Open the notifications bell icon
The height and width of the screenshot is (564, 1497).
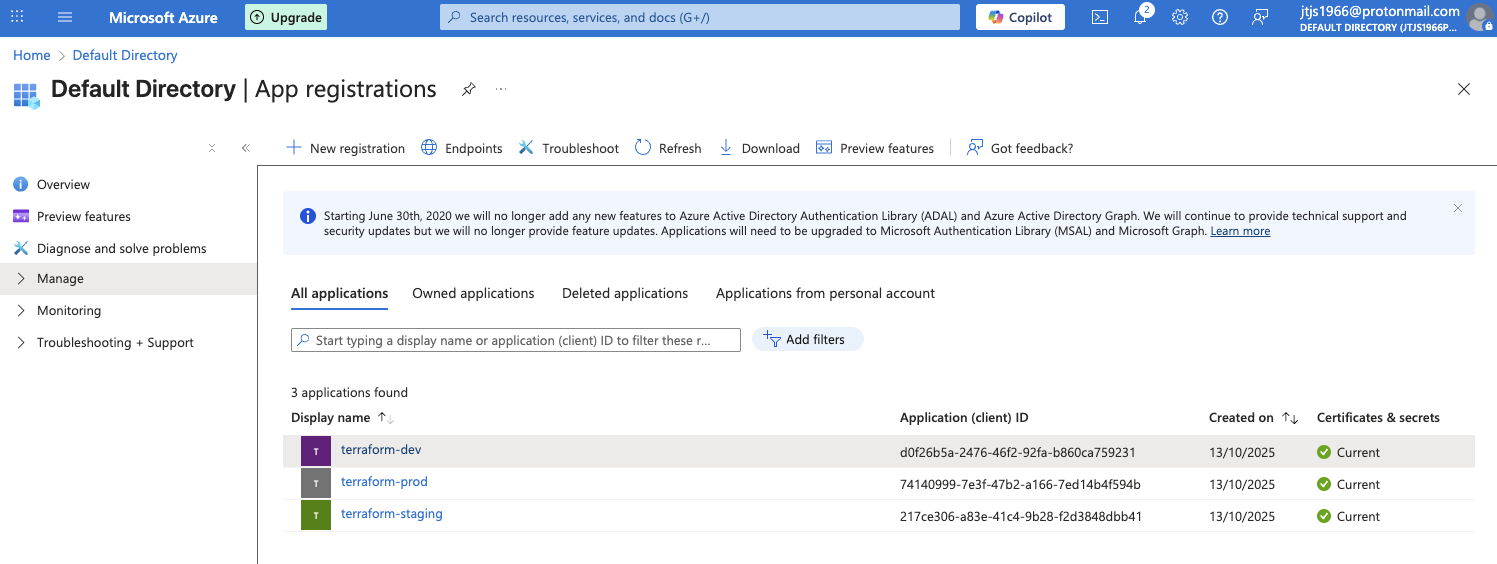click(x=1140, y=17)
